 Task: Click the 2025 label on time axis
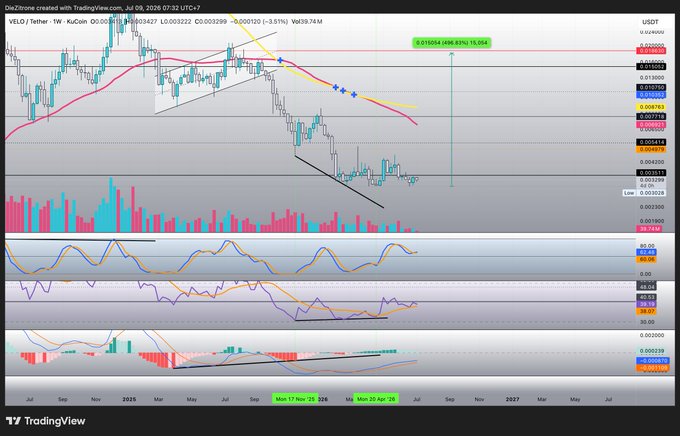pyautogui.click(x=129, y=399)
